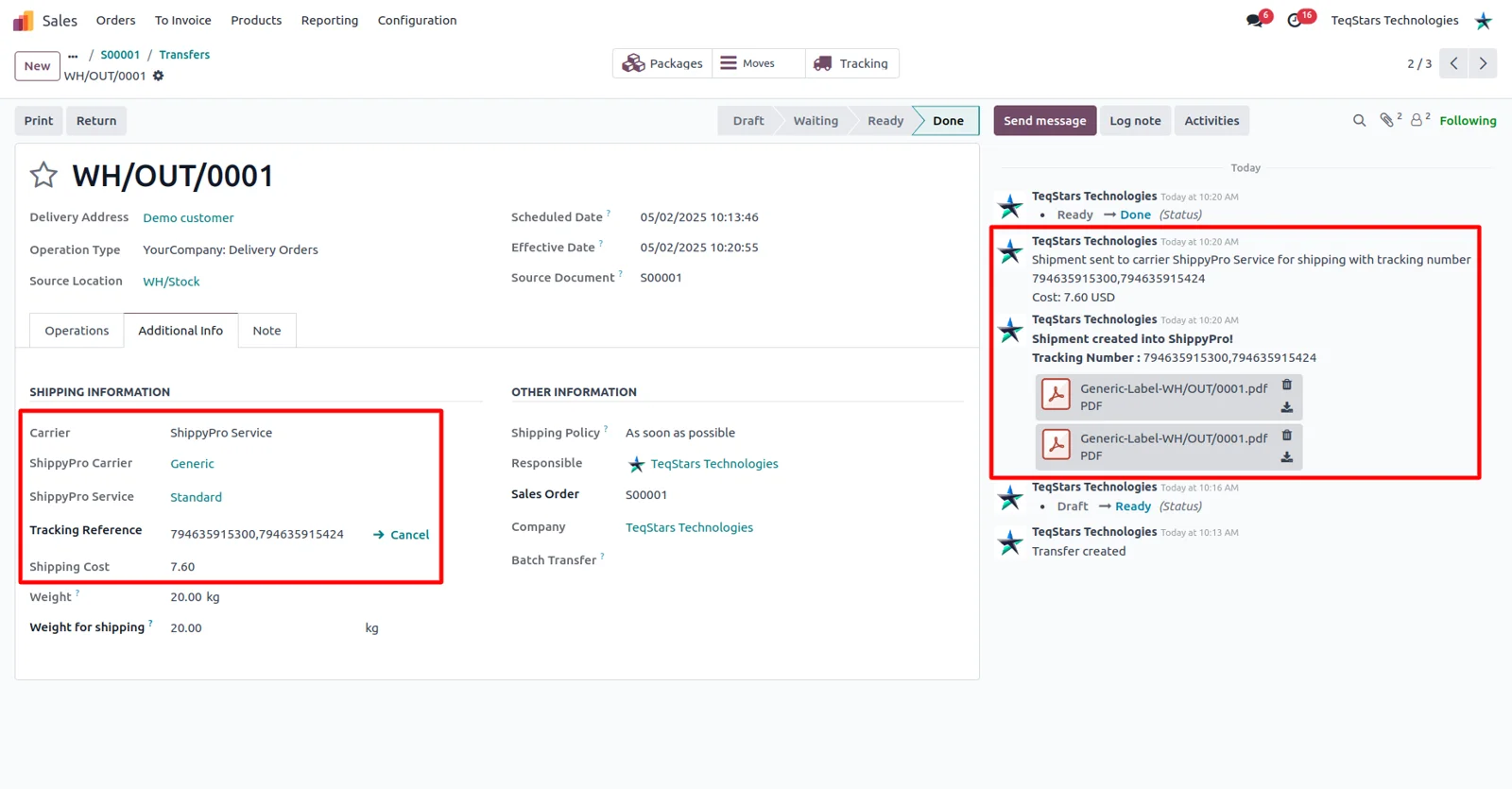Open the user avatar star menu
This screenshot has height=789, width=1512.
click(1484, 20)
